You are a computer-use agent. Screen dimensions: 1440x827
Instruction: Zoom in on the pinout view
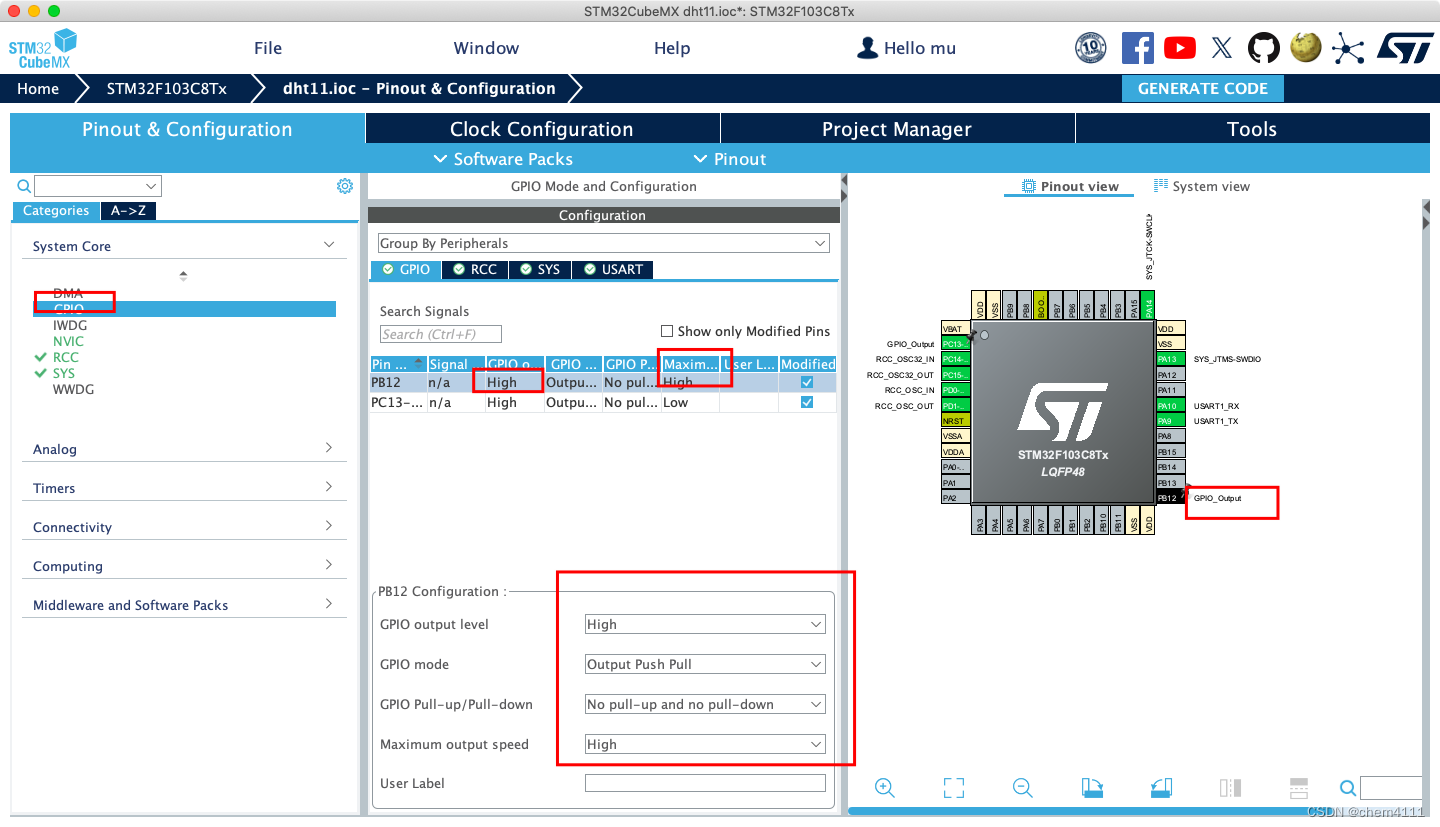pos(884,788)
